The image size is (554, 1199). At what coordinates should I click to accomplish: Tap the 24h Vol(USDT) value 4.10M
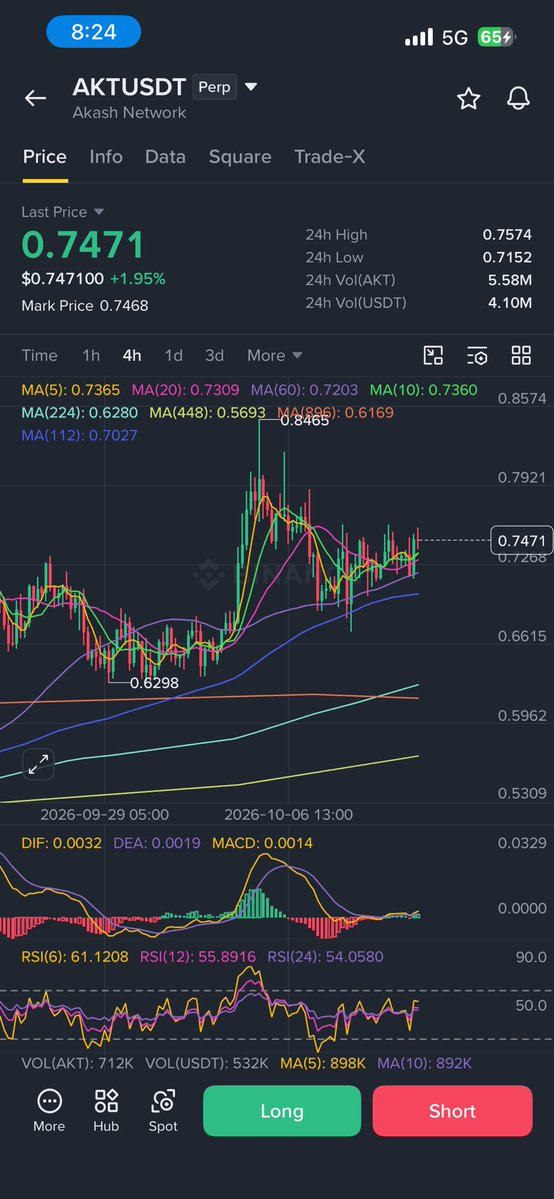pos(510,303)
